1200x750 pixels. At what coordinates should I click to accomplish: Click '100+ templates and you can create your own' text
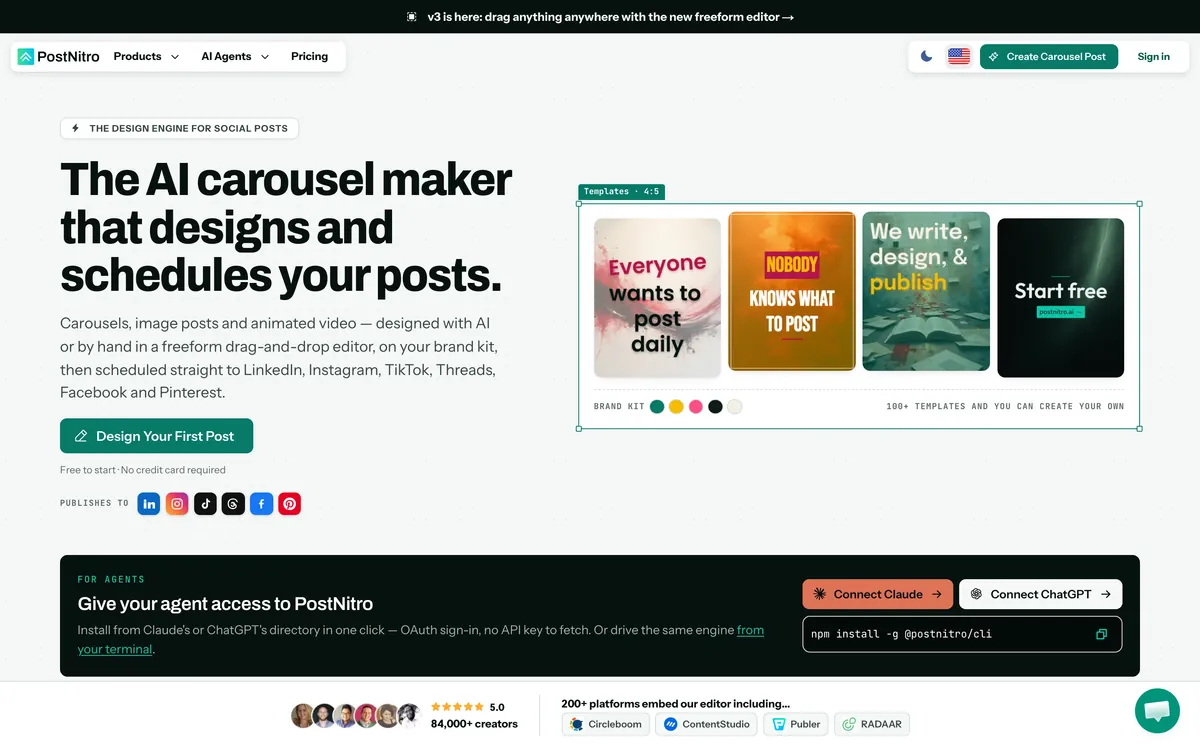(x=1005, y=407)
